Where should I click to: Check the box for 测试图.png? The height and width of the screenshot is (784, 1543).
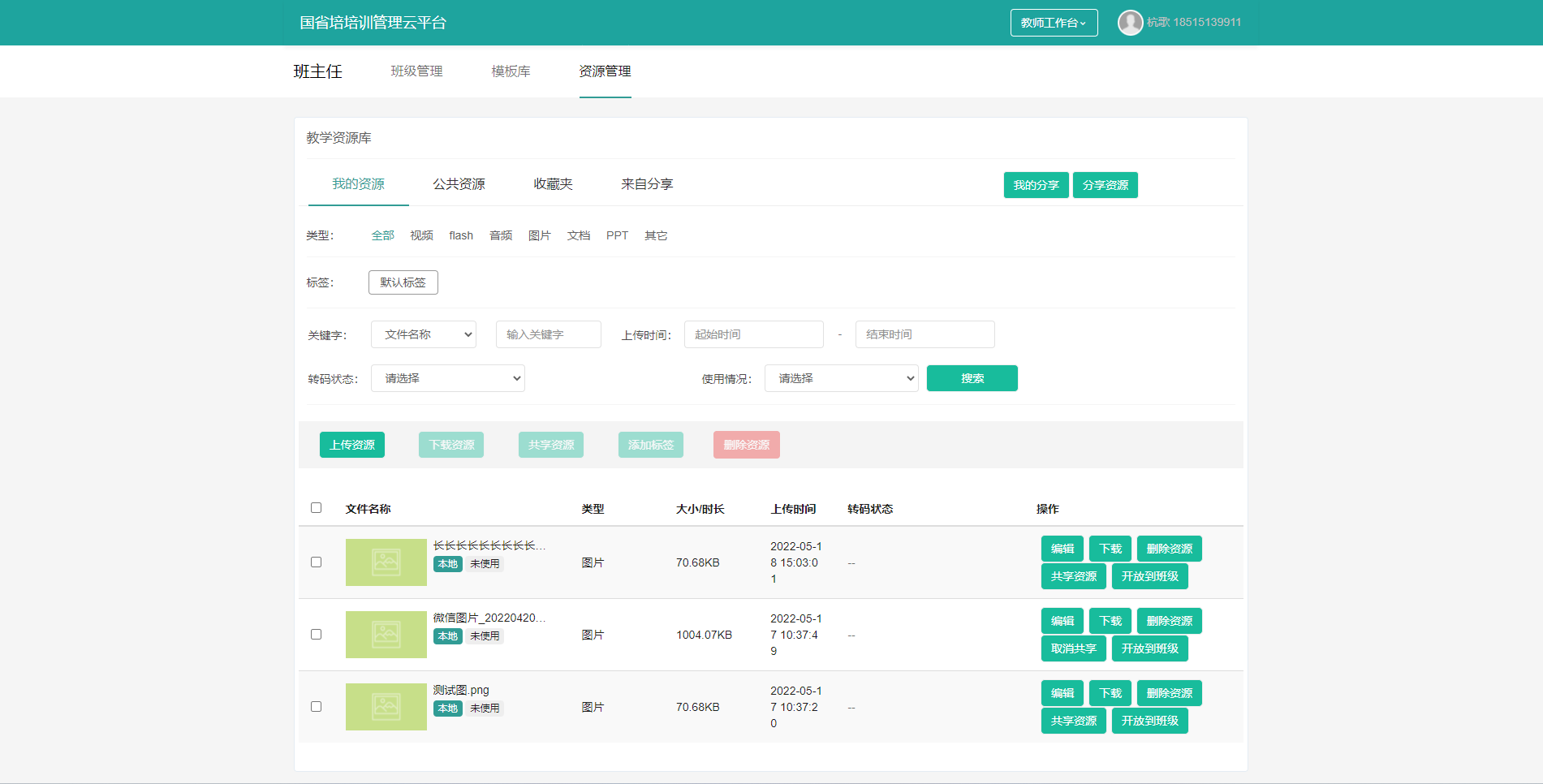(317, 707)
